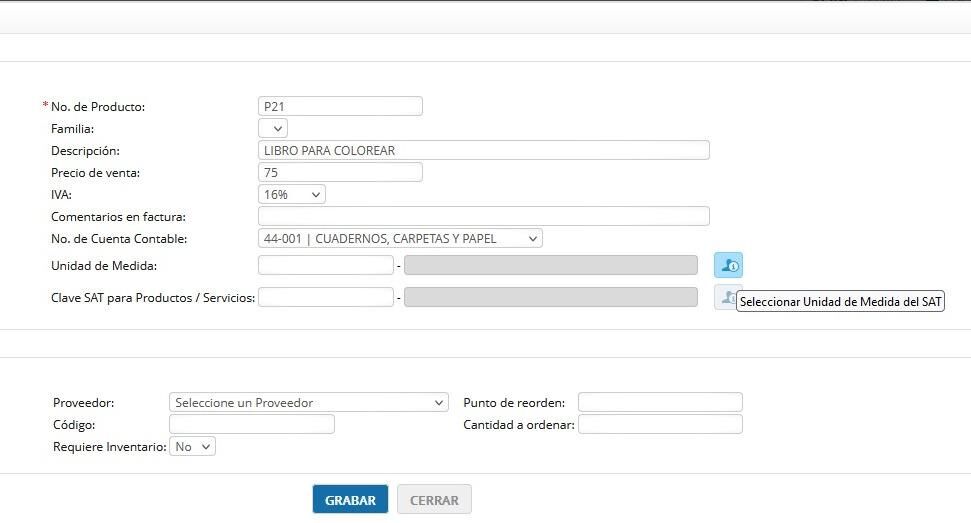The width and height of the screenshot is (971, 523).
Task: Select the Cantidad a ordenar field
Action: point(660,424)
